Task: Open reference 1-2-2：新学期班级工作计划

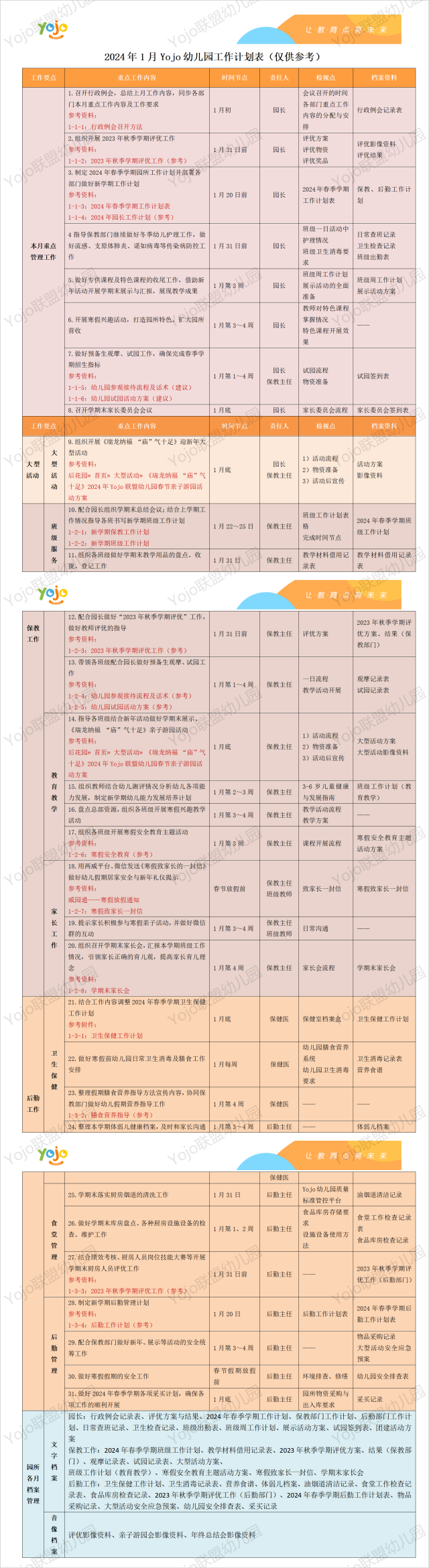Action: click(109, 543)
